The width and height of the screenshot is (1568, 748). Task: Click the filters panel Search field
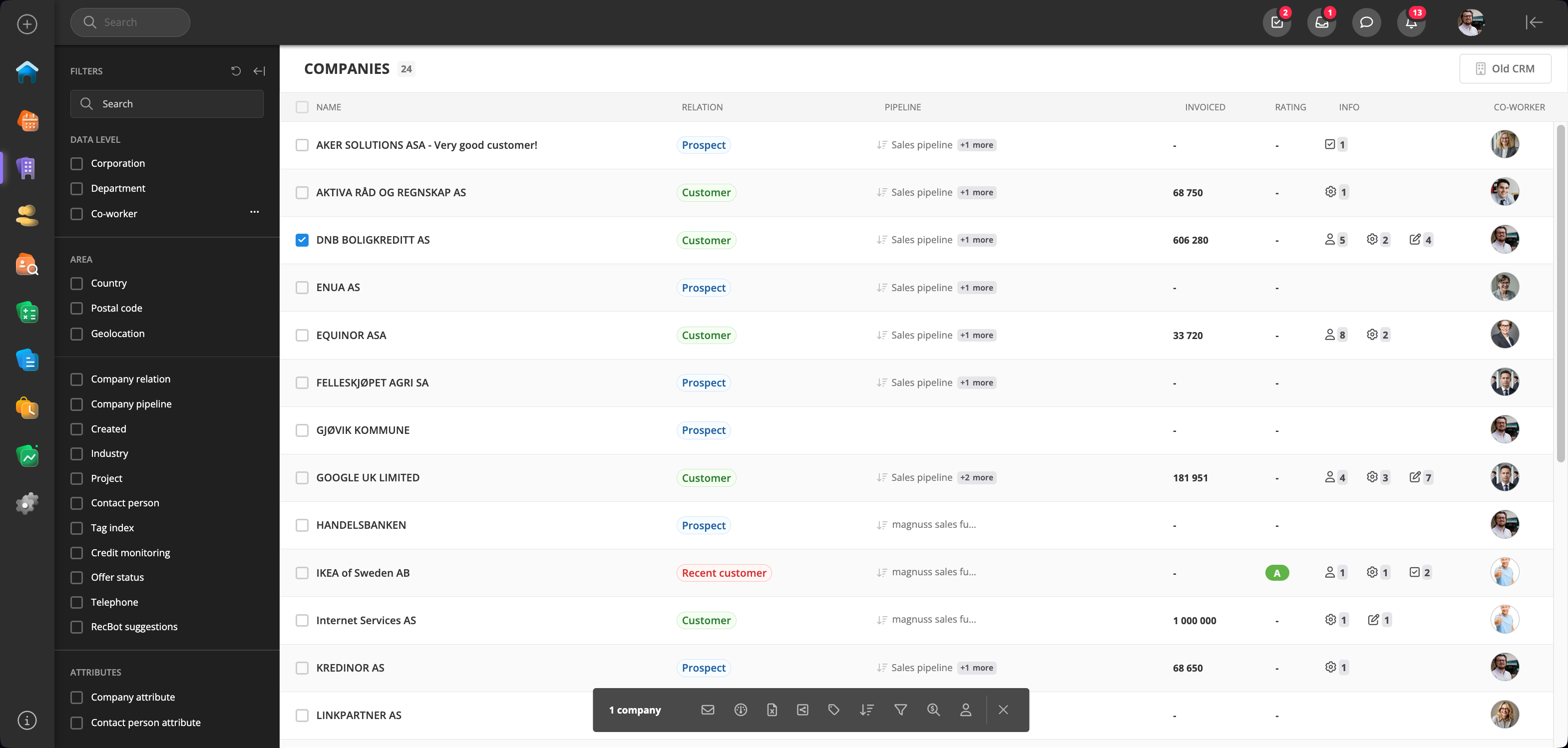click(x=167, y=104)
